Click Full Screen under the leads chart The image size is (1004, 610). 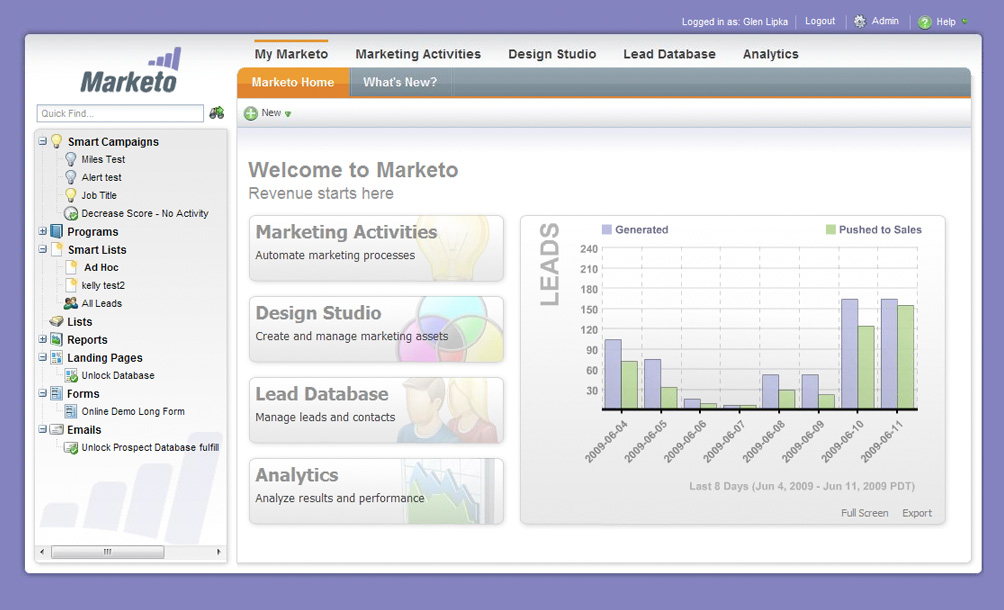tap(864, 513)
